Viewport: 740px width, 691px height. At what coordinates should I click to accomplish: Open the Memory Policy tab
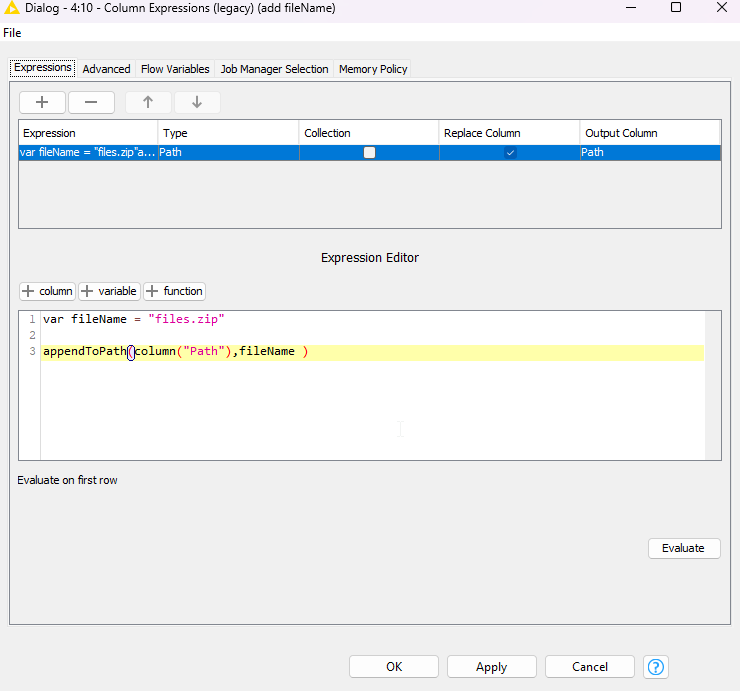tap(373, 69)
